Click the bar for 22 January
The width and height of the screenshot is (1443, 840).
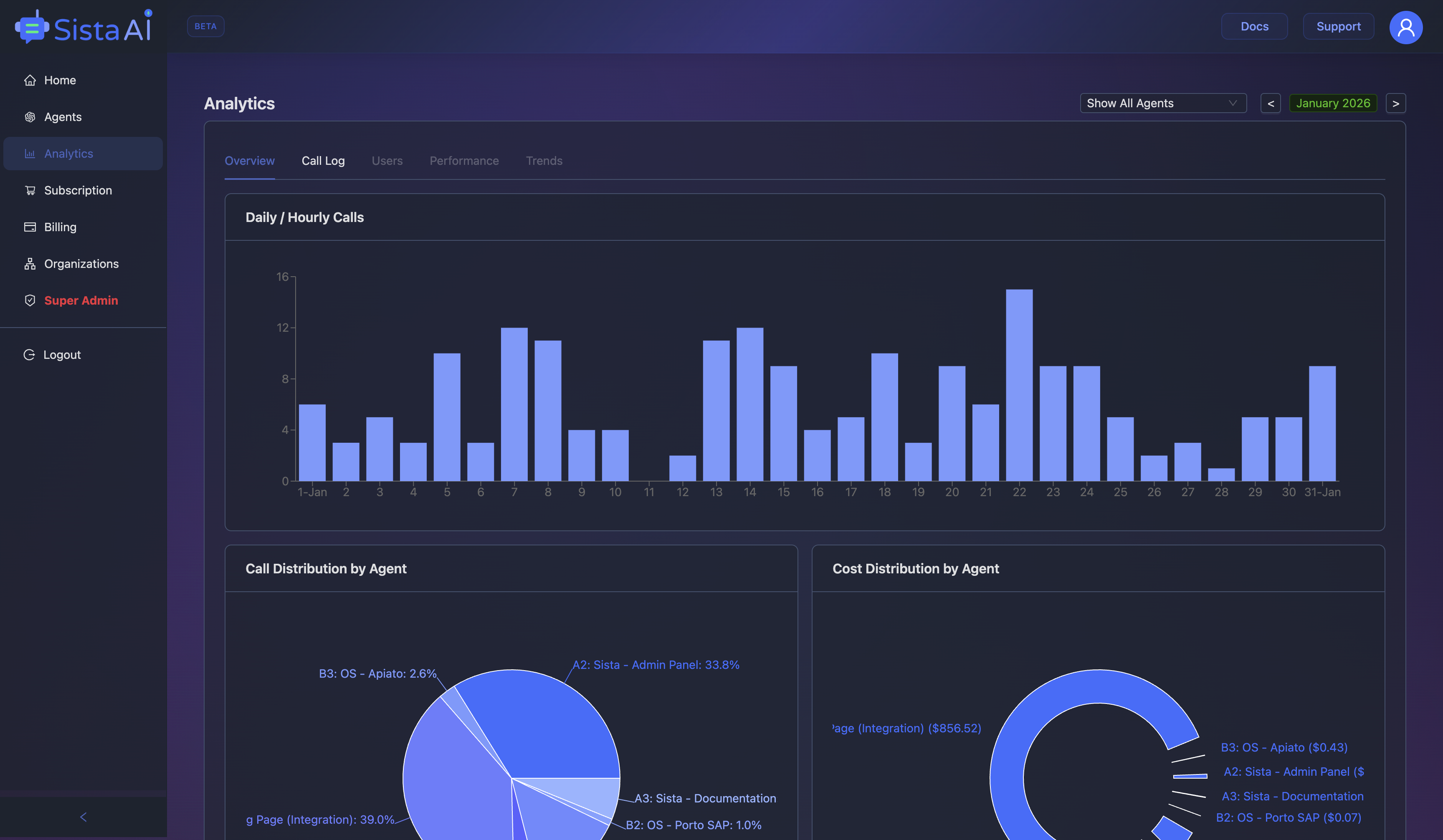pos(1019,385)
